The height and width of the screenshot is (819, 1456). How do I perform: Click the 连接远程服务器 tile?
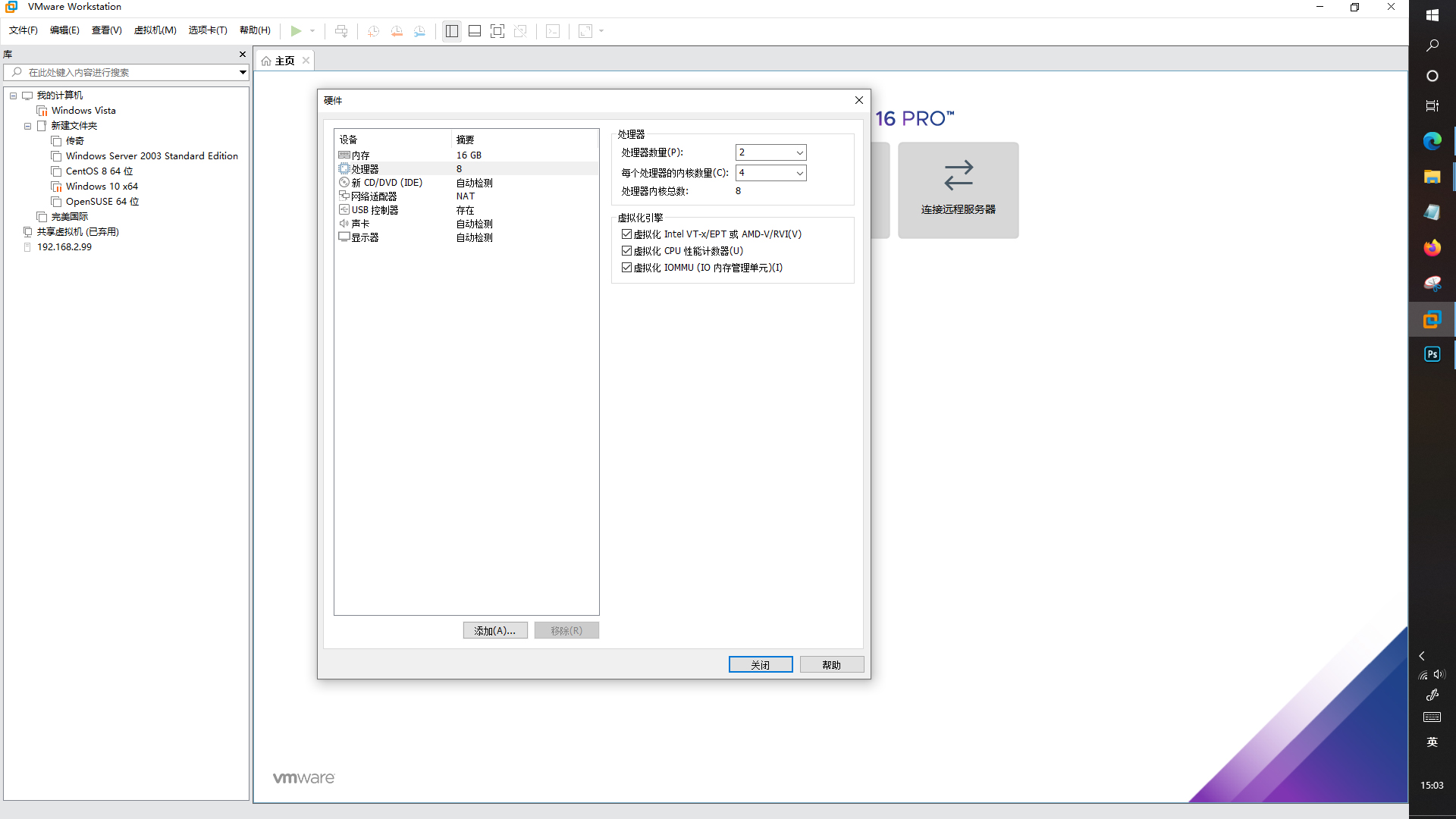tap(959, 190)
